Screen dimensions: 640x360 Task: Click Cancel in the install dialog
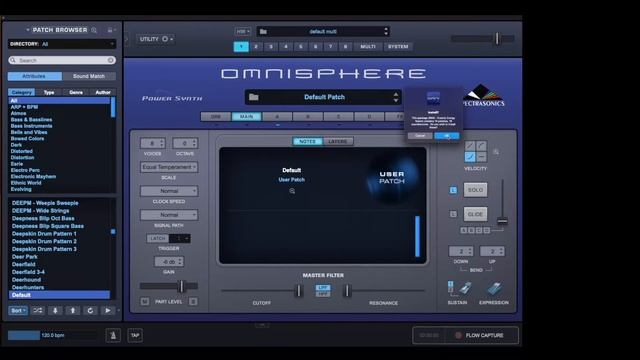click(420, 136)
